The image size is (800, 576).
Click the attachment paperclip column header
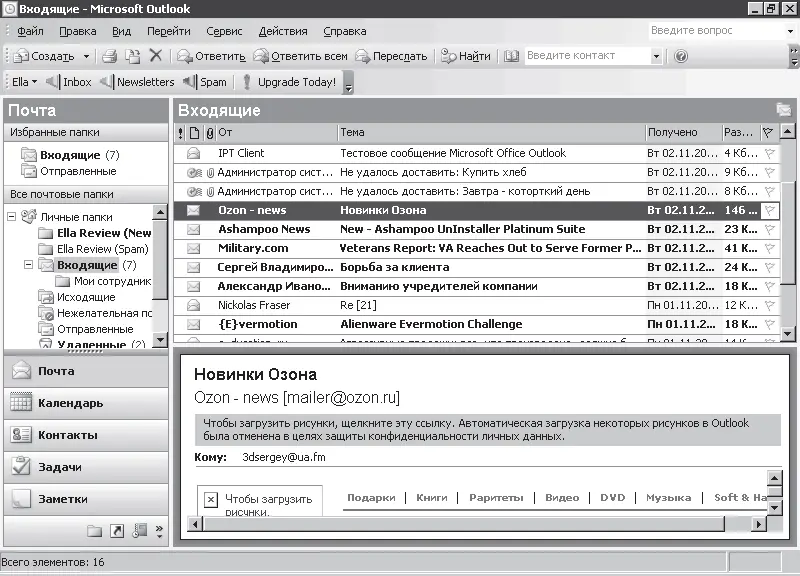click(x=209, y=132)
